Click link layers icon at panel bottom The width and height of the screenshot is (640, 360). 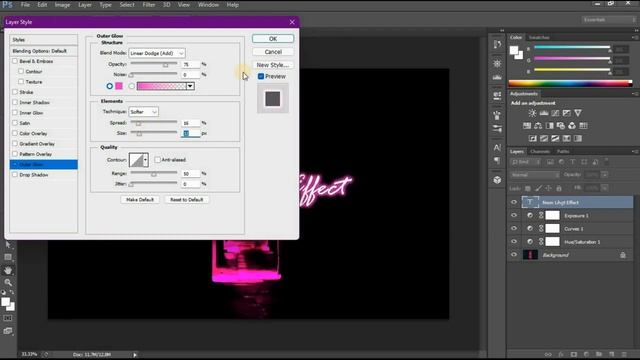pos(548,354)
